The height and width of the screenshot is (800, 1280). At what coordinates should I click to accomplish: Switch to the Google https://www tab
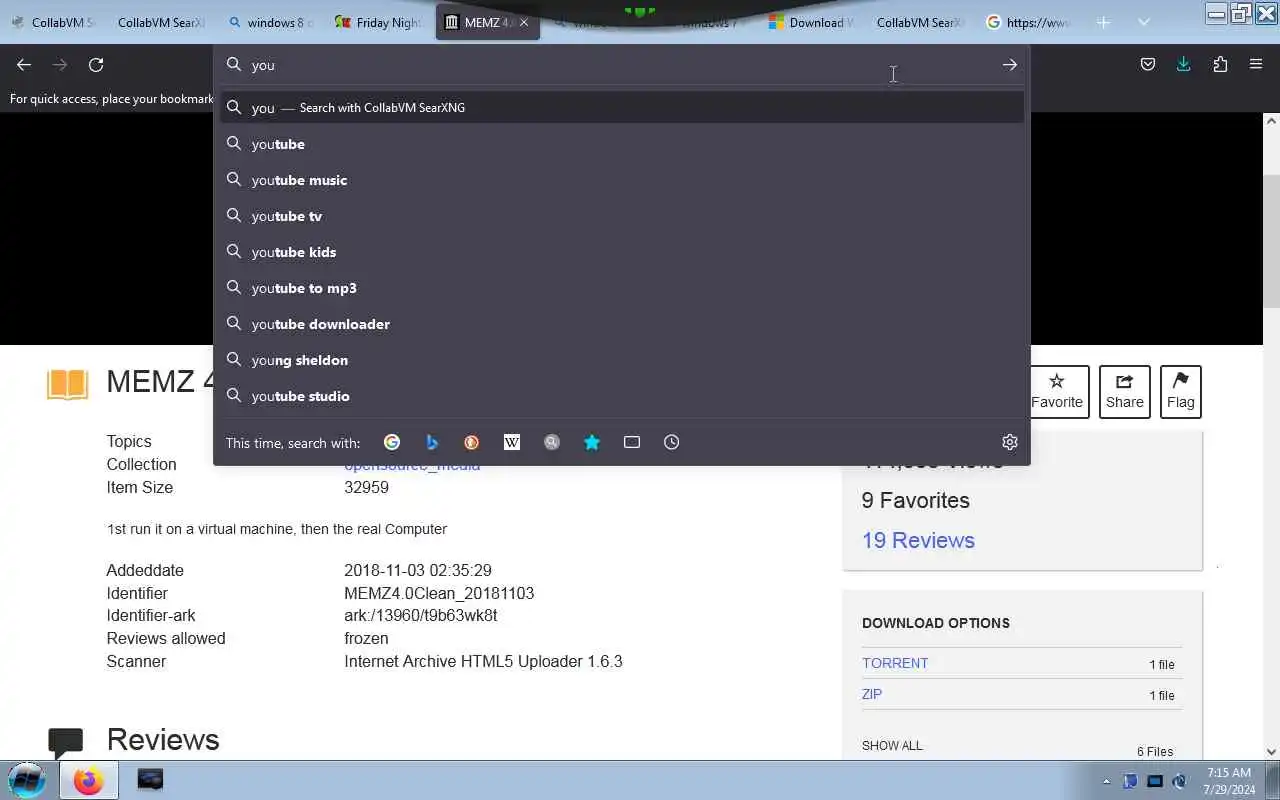pos(1027,22)
